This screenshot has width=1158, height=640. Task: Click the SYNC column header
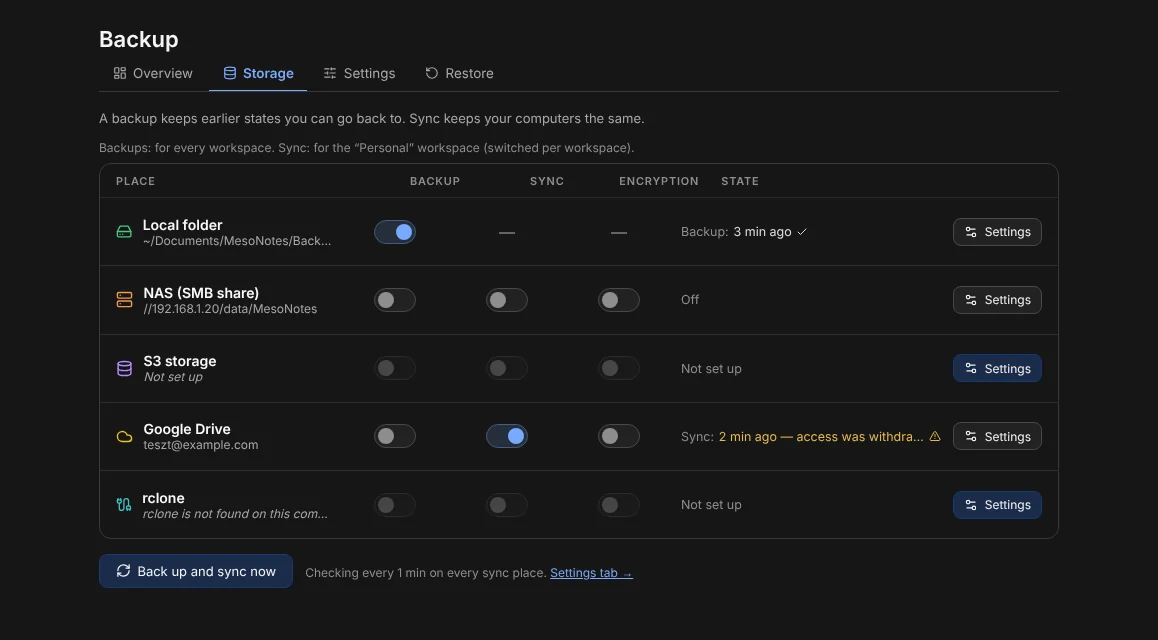coord(547,181)
